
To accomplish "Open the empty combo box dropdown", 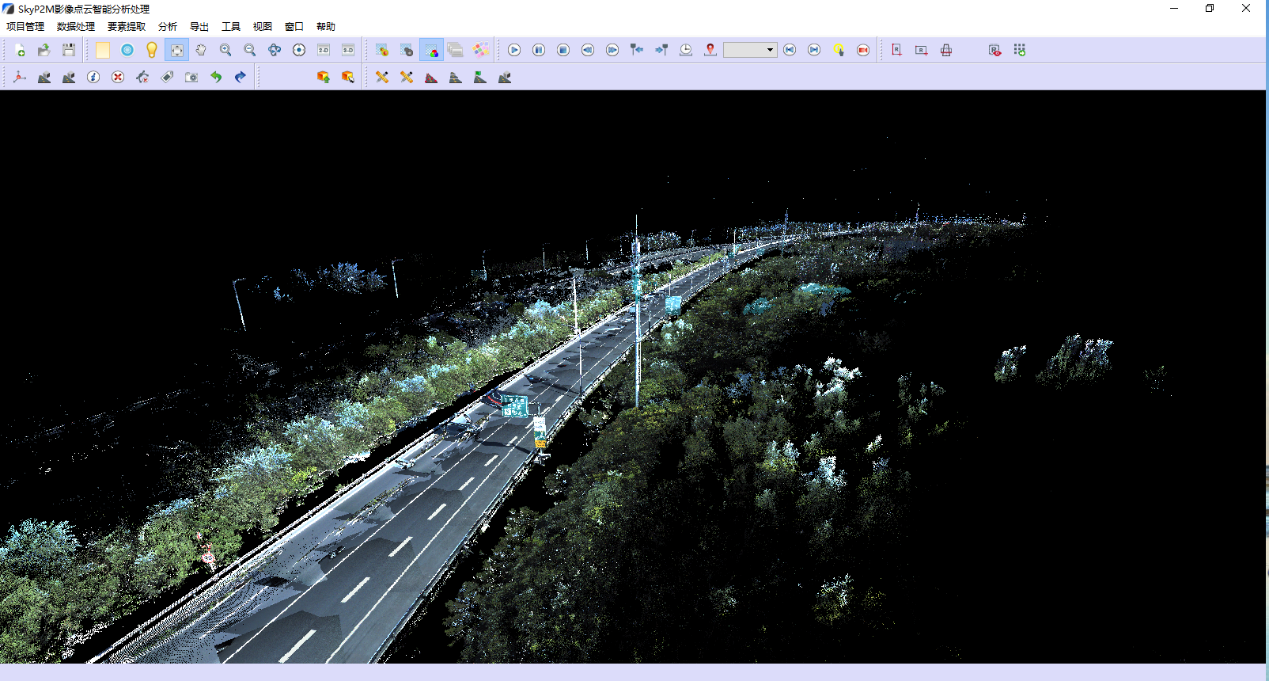I will point(750,50).
